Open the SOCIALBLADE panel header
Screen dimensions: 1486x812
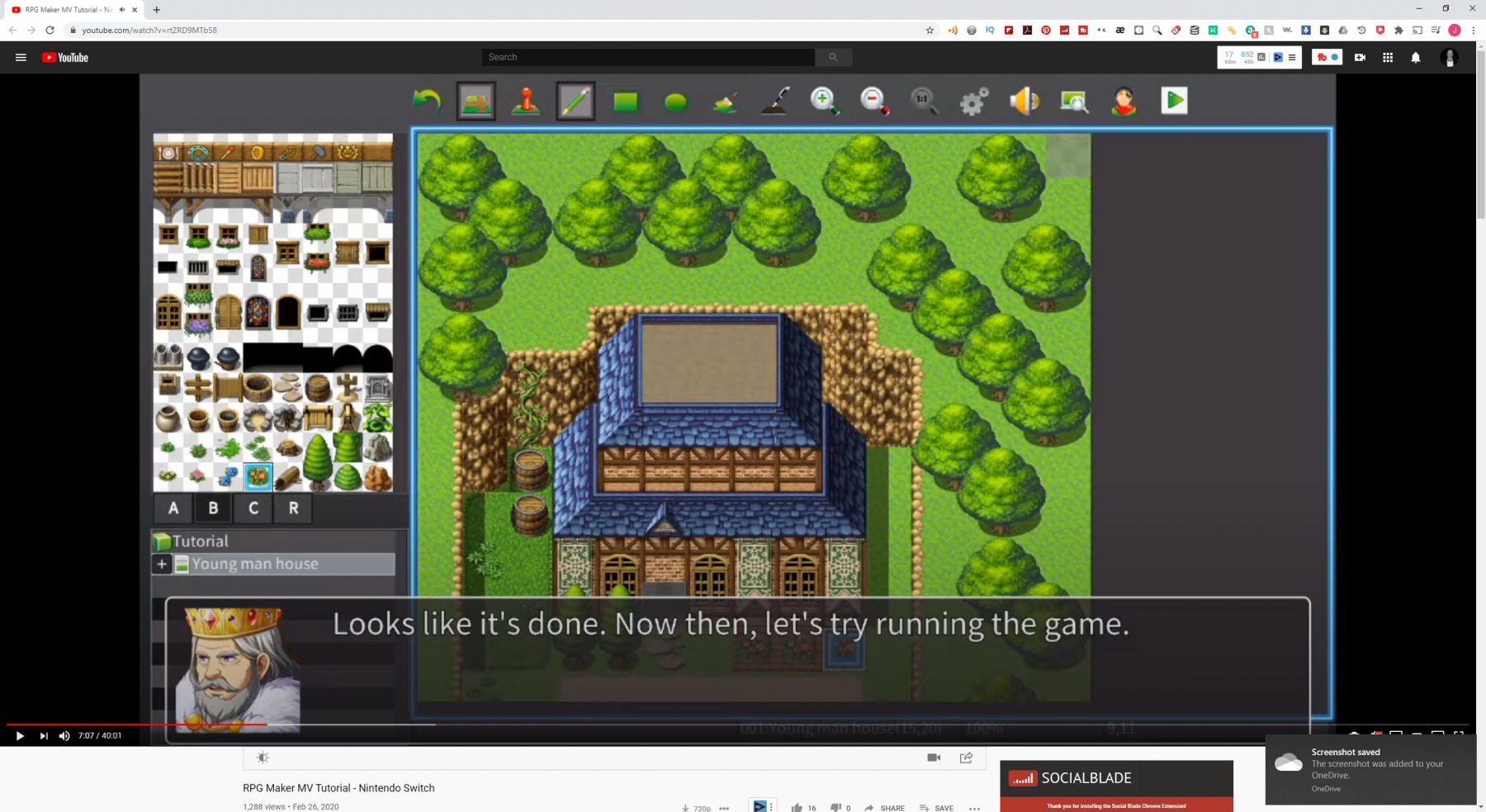pos(1116,778)
